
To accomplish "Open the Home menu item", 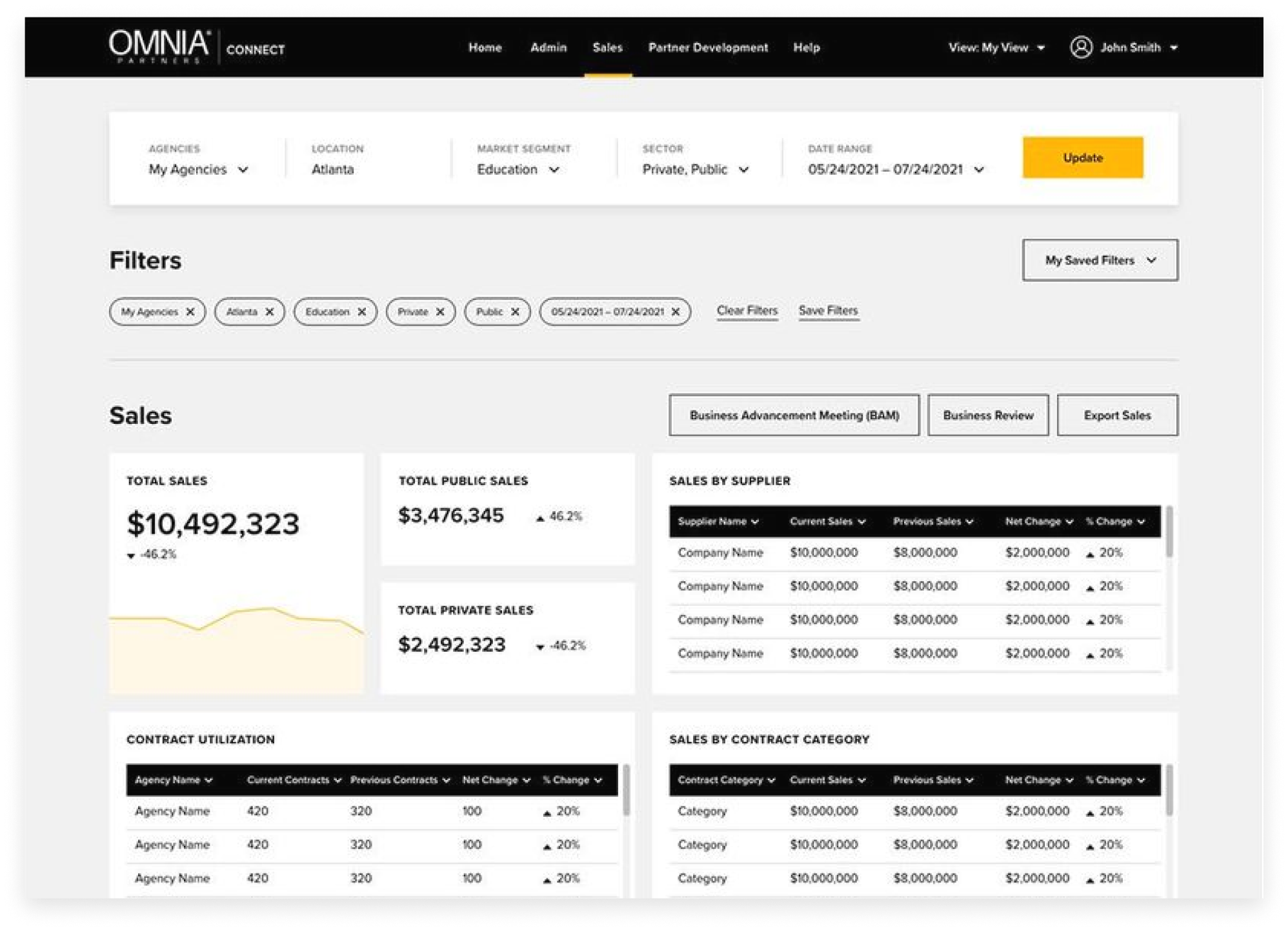I will click(x=485, y=47).
